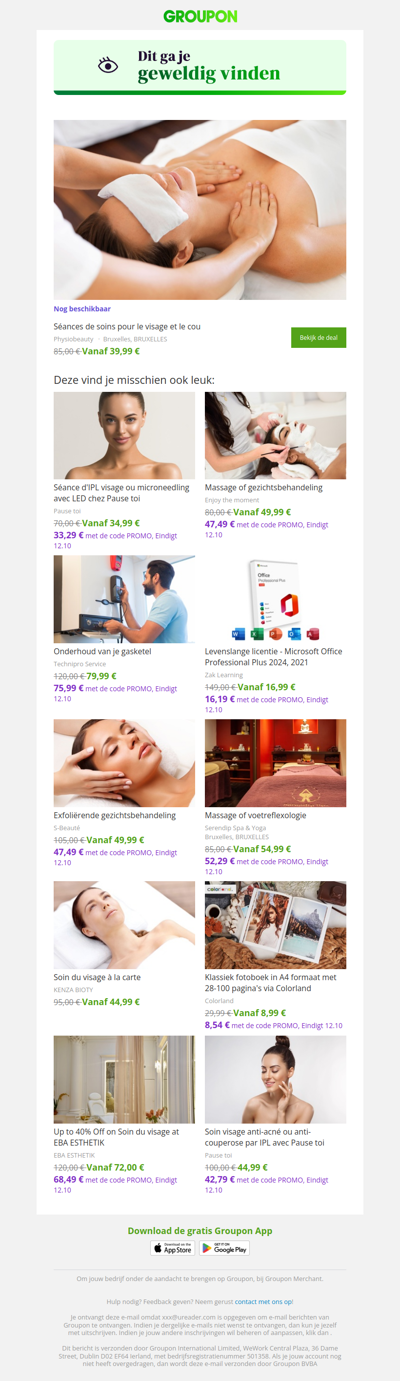Image resolution: width=400 pixels, height=1381 pixels.
Task: Click the 'Bekijk de deal' button
Action: pos(318,338)
